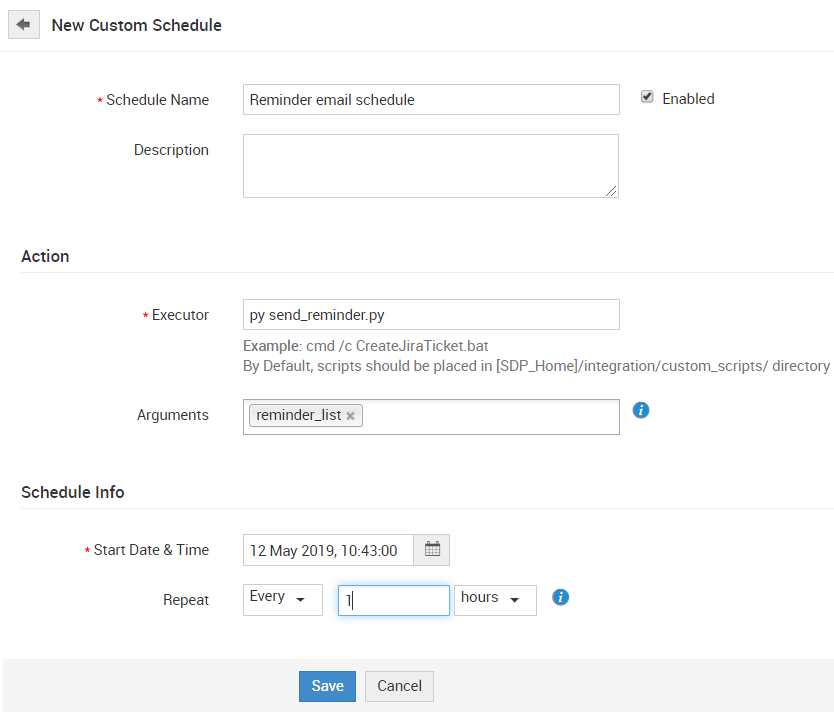834x712 pixels.
Task: Toggle the Enabled checkbox
Action: tap(647, 97)
